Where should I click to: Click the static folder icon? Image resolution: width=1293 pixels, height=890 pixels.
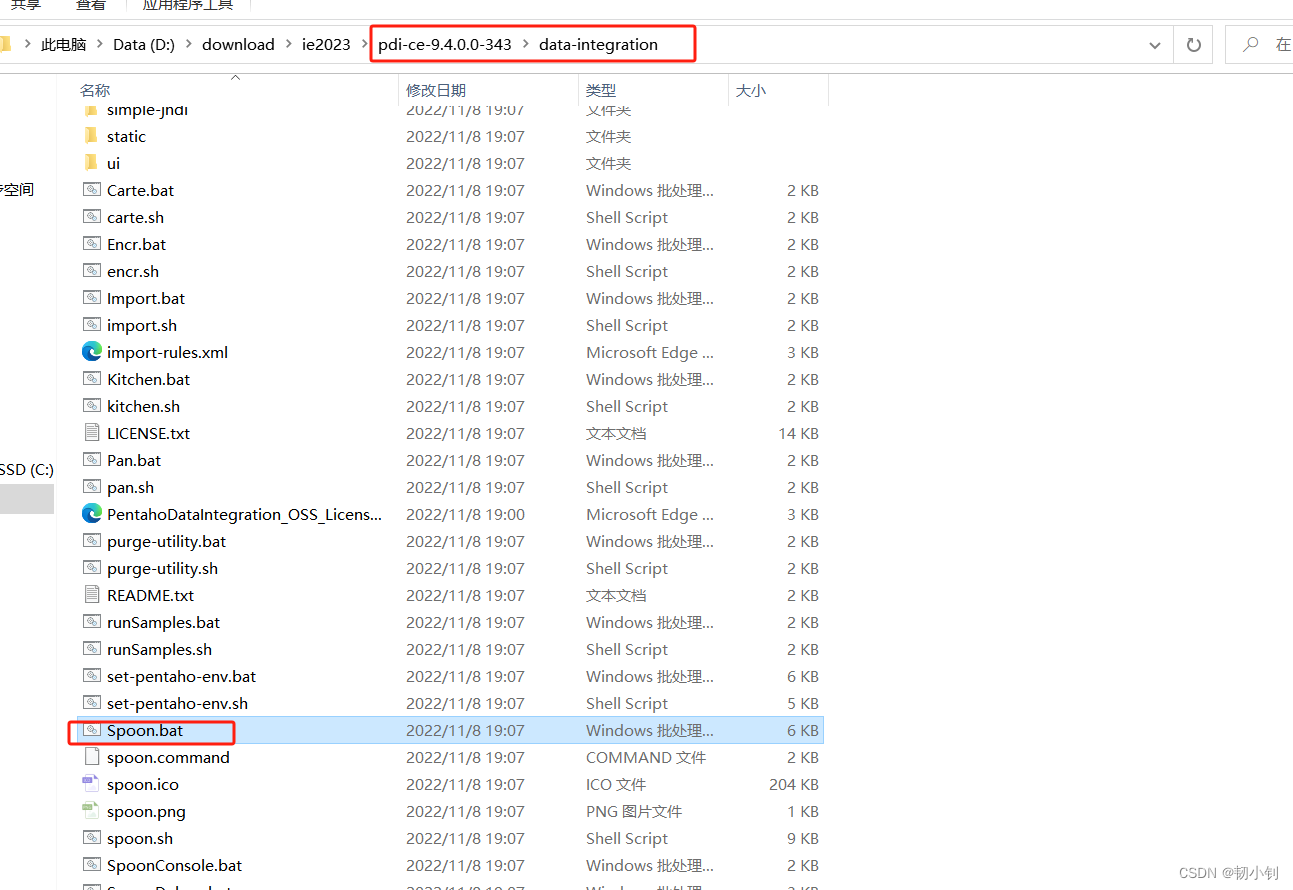pos(91,136)
